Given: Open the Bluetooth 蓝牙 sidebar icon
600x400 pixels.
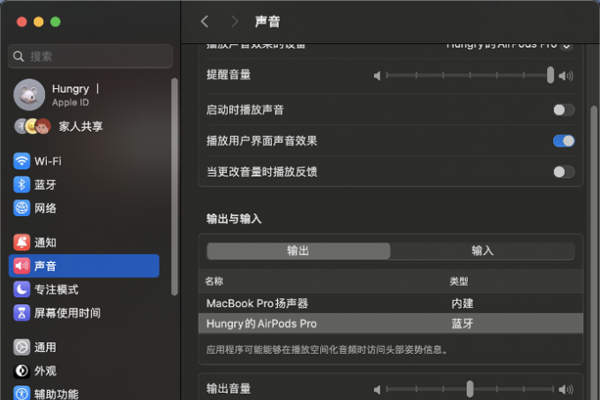Looking at the screenshot, I should pyautogui.click(x=22, y=184).
